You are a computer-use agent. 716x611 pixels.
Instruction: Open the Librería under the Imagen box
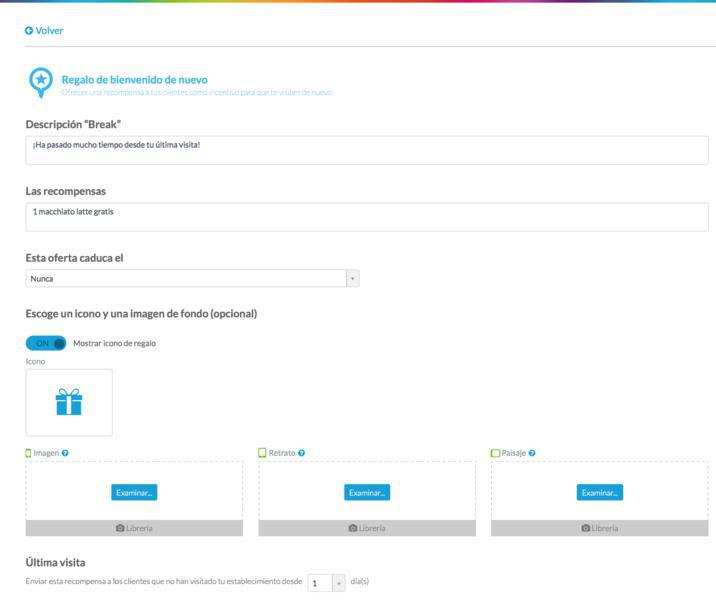(134, 528)
